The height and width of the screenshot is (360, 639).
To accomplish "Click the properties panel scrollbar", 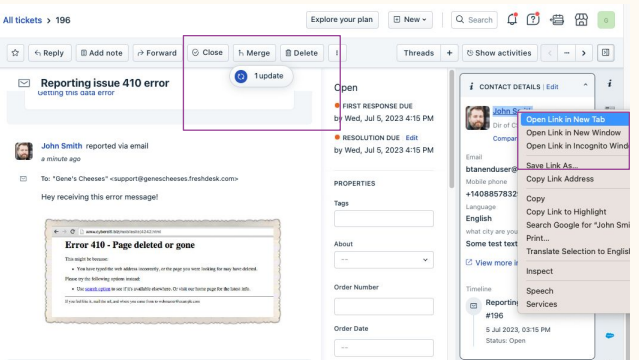I will [452, 130].
